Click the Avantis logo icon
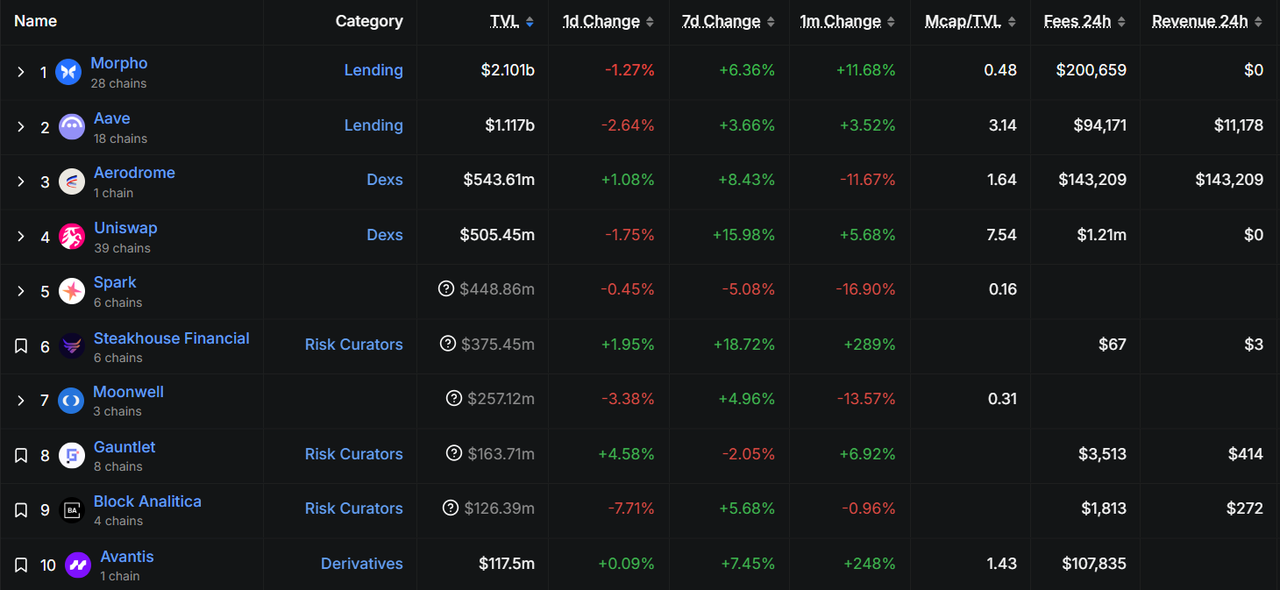Screen dimensions: 1280x590 click(x=78, y=565)
